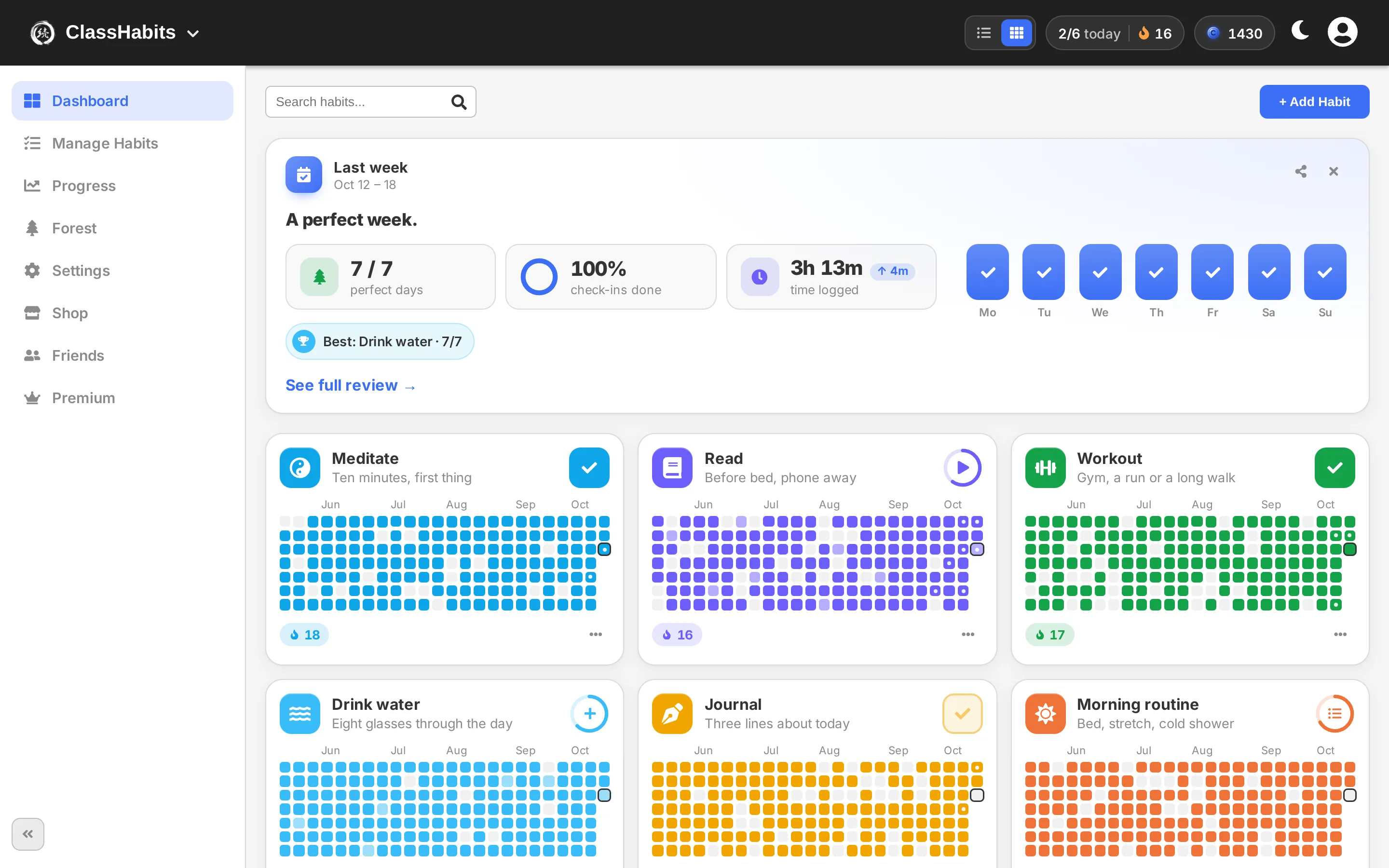Open the Progress page
Image resolution: width=1389 pixels, height=868 pixels.
[122, 186]
